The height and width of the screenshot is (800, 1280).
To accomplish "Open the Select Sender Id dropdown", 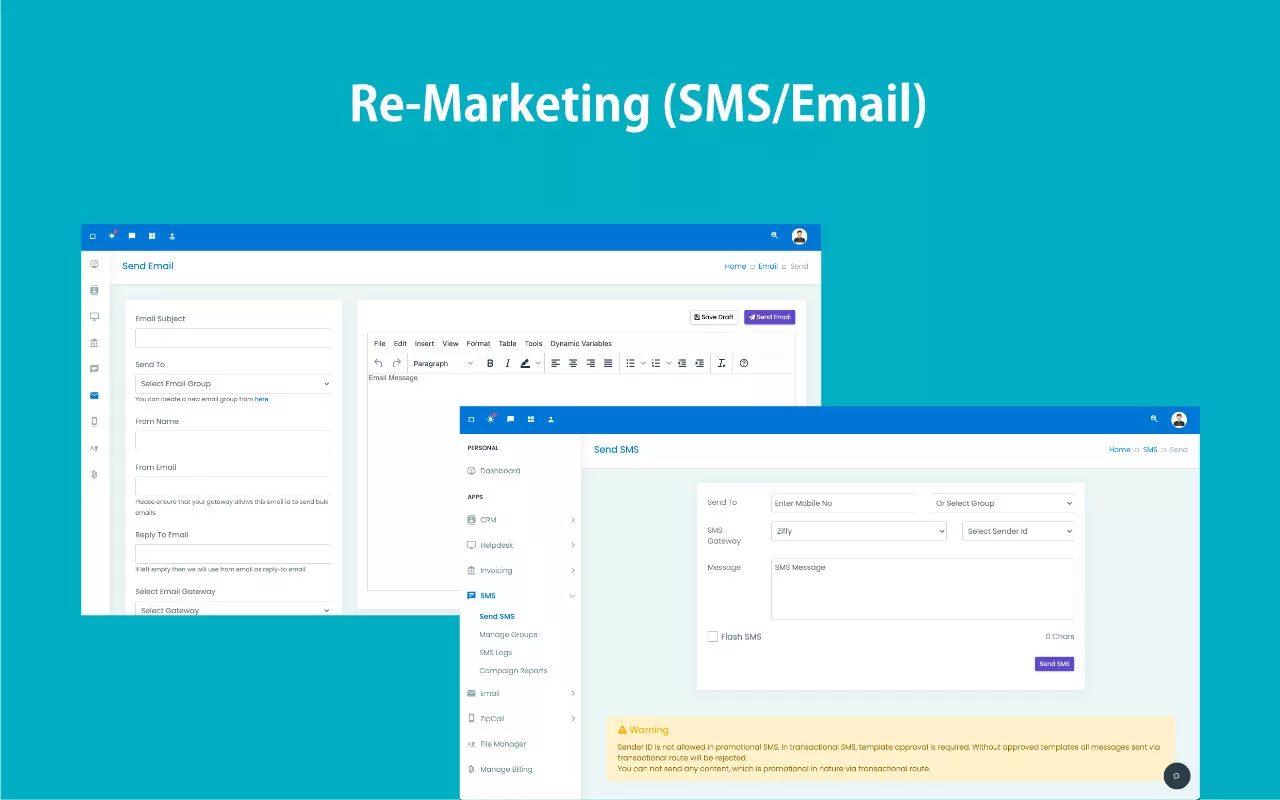I will pyautogui.click(x=1018, y=532).
